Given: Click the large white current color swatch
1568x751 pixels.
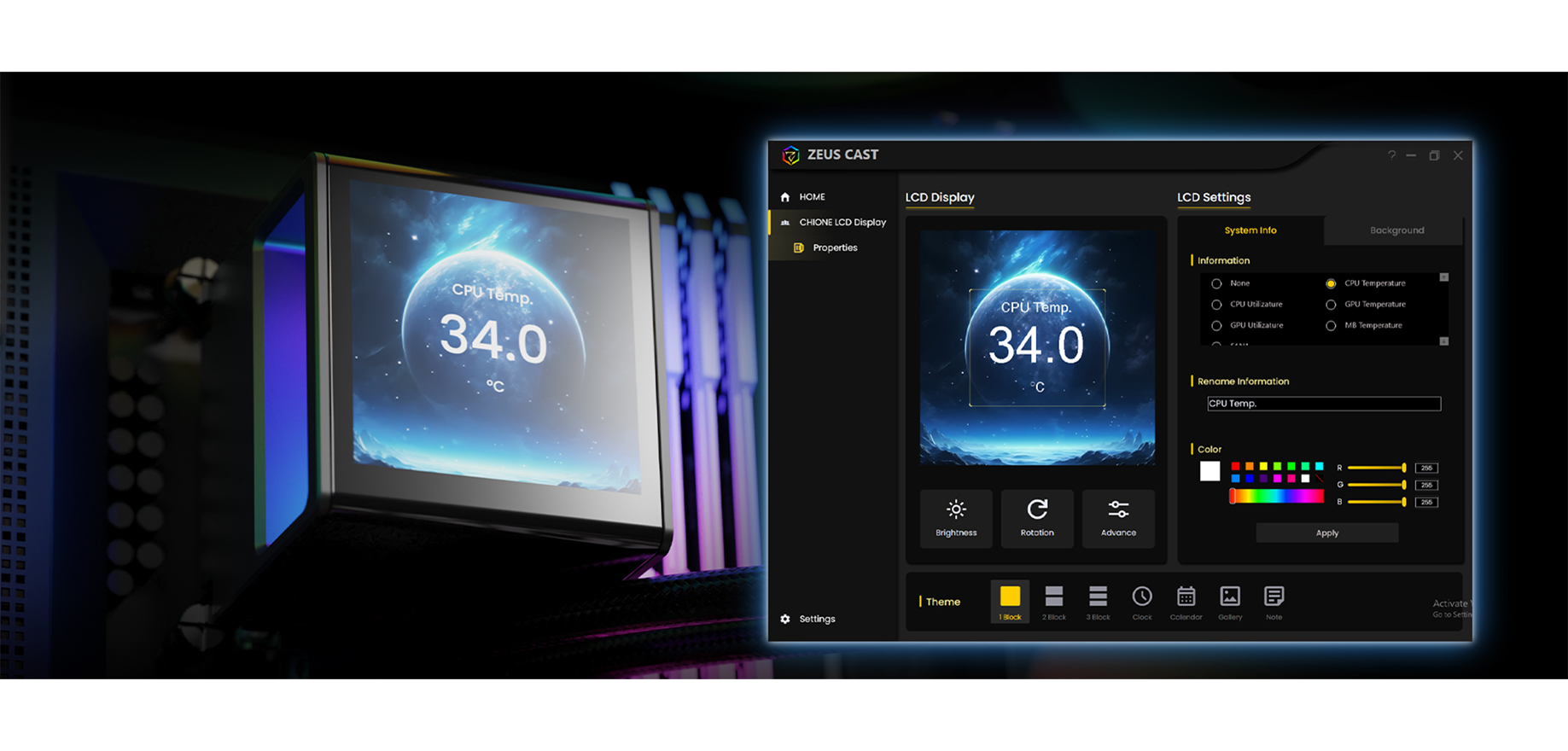Looking at the screenshot, I should click(x=1210, y=471).
